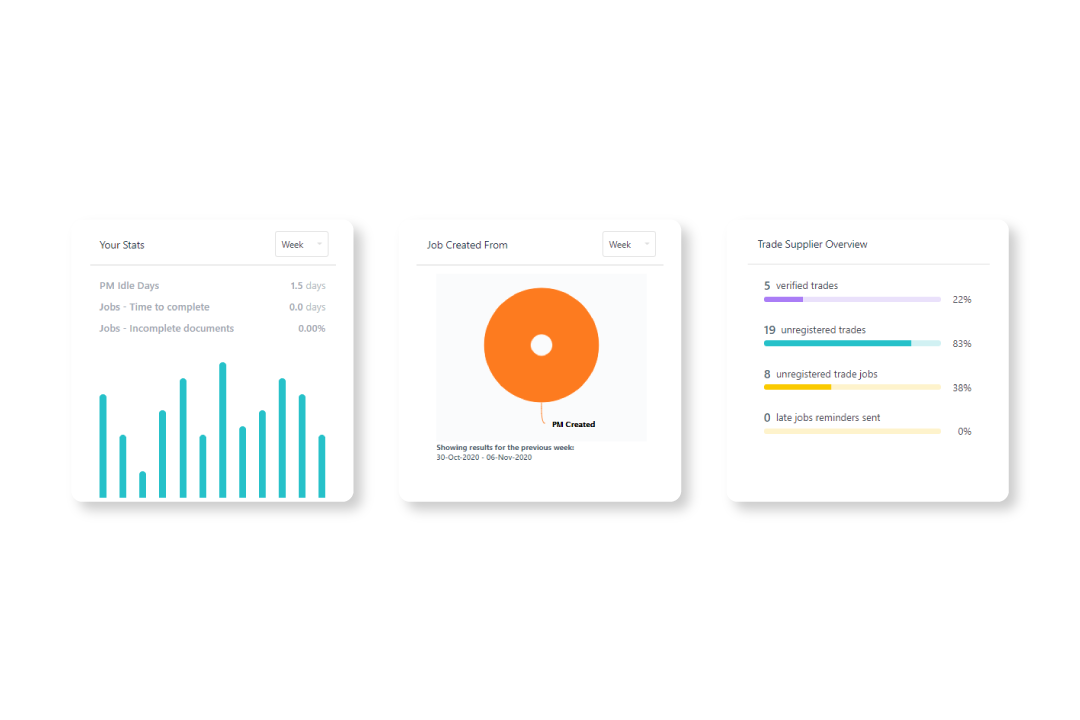The image size is (1080, 720).
Task: Click the 19 unregistered trades label
Action: click(815, 330)
